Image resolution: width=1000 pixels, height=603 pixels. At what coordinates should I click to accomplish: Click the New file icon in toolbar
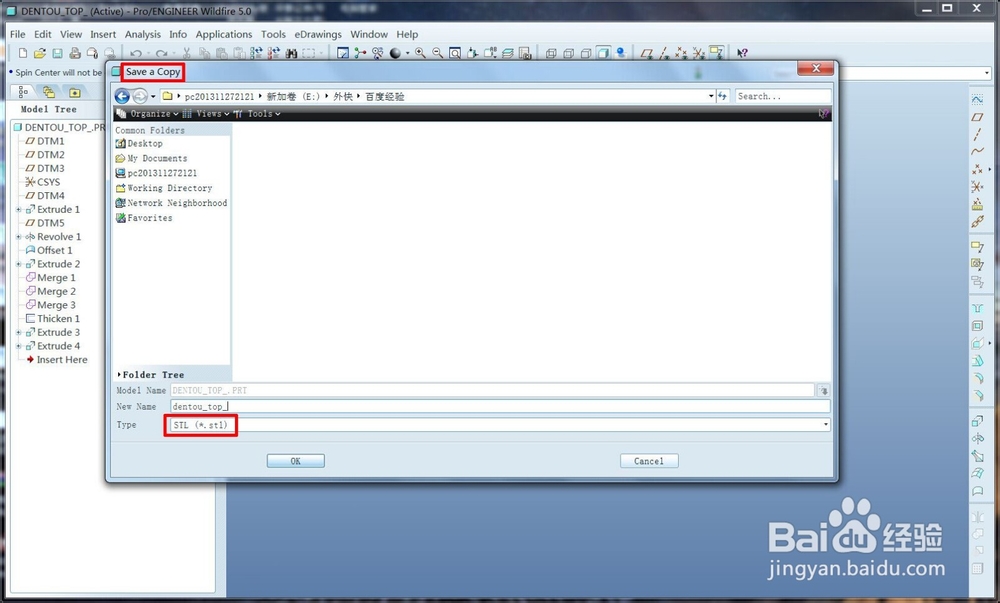23,53
